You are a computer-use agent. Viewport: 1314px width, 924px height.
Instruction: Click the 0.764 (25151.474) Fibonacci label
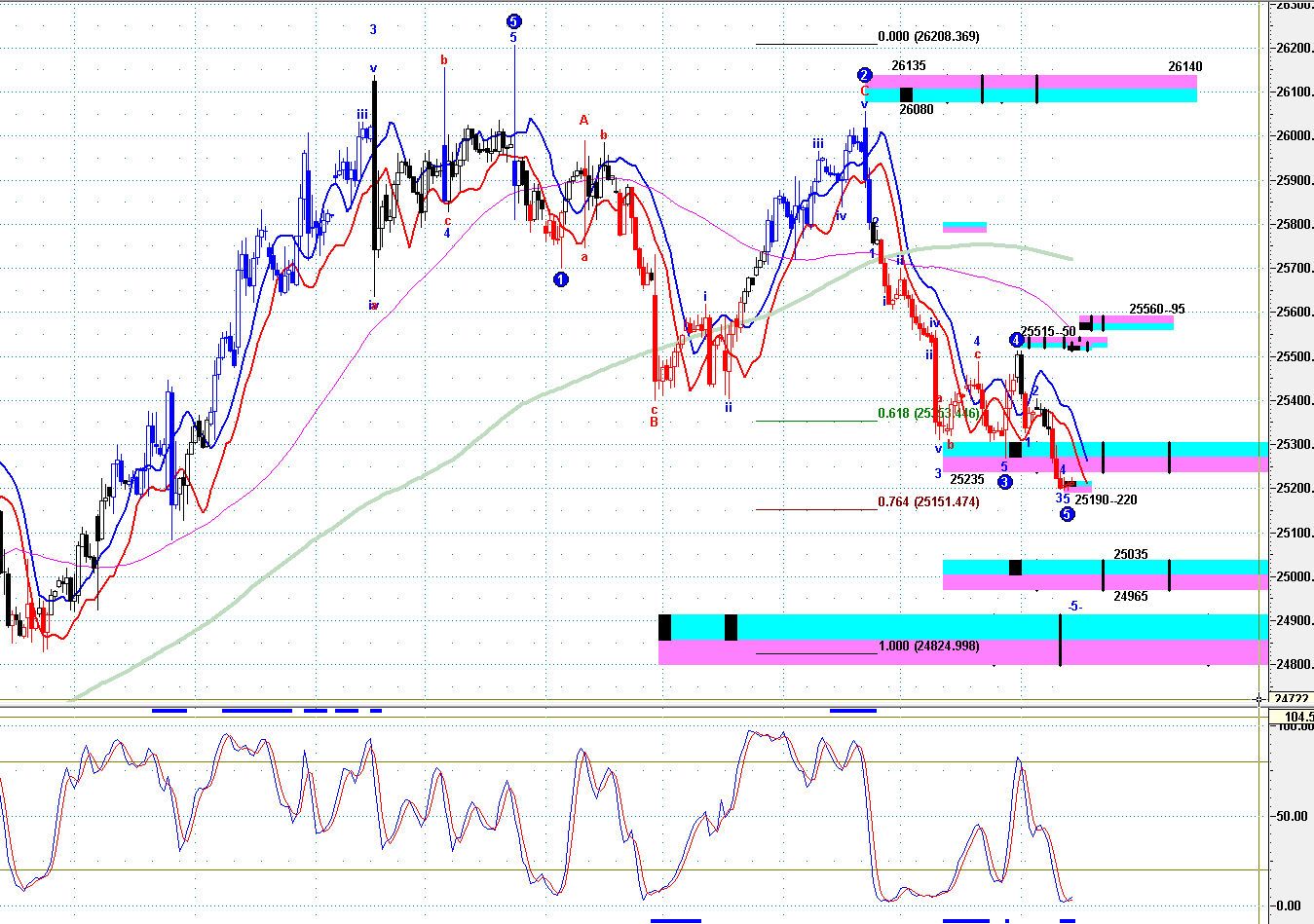[928, 502]
